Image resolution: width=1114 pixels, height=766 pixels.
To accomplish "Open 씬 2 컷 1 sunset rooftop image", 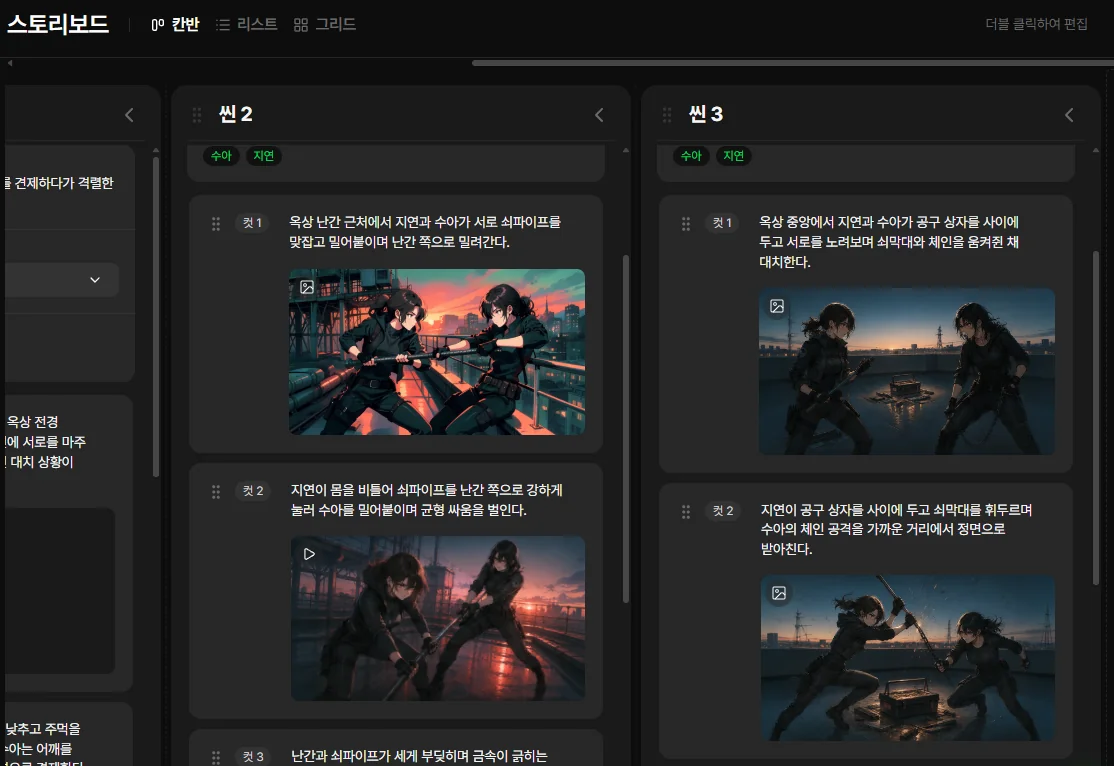I will pyautogui.click(x=437, y=352).
